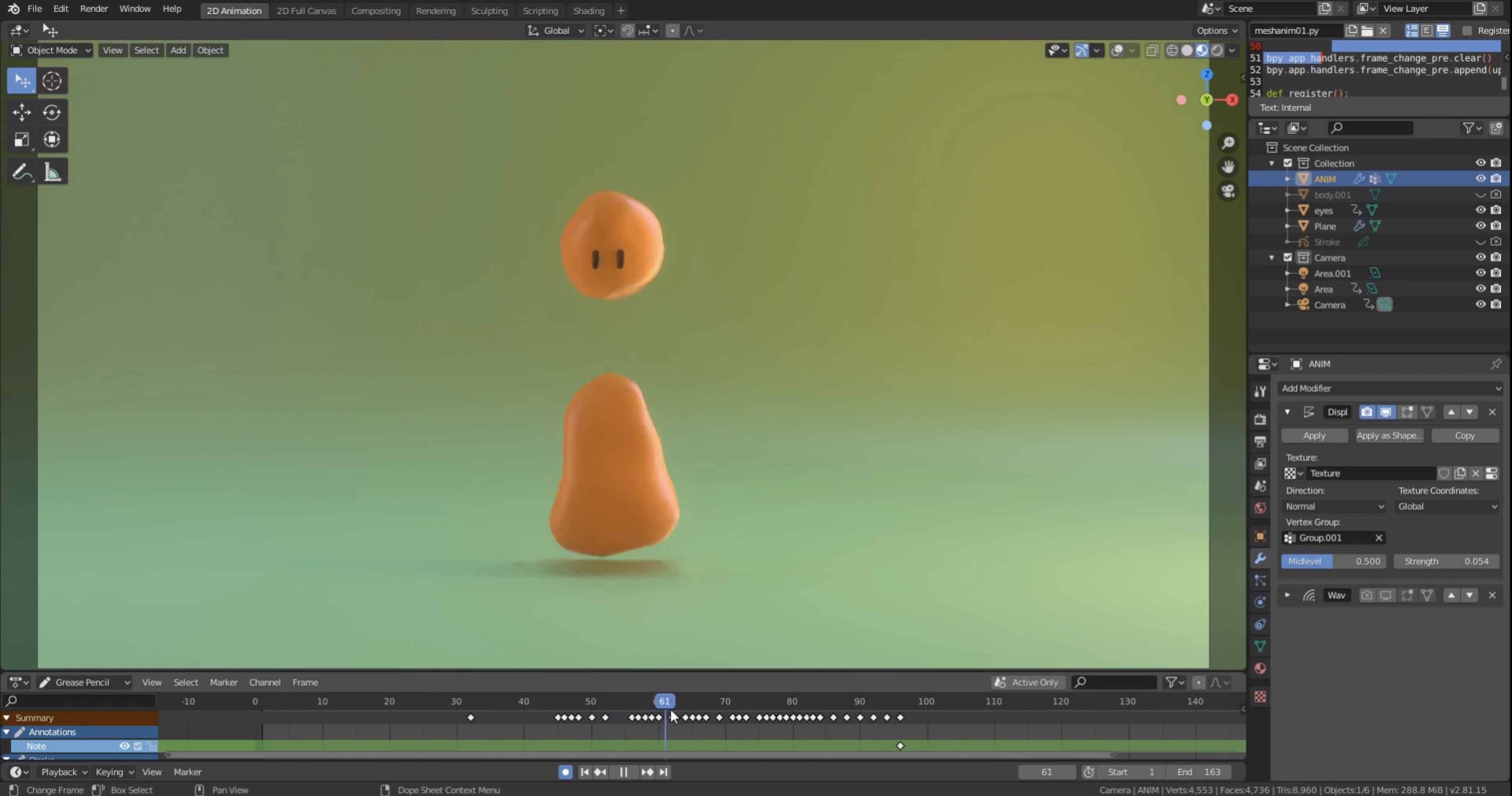Screen dimensions: 1512x796
Task: Open the Options dropdown in viewport
Action: (1217, 31)
